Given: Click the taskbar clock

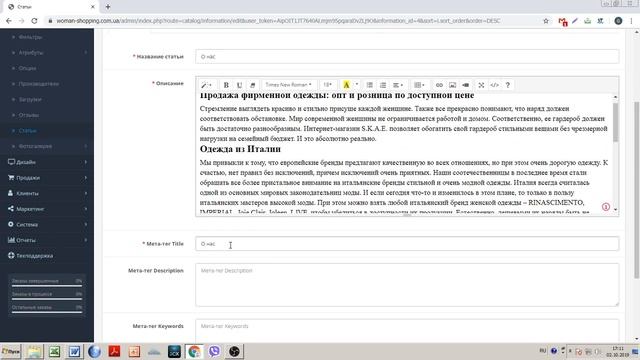Looking at the screenshot, I should point(618,352).
